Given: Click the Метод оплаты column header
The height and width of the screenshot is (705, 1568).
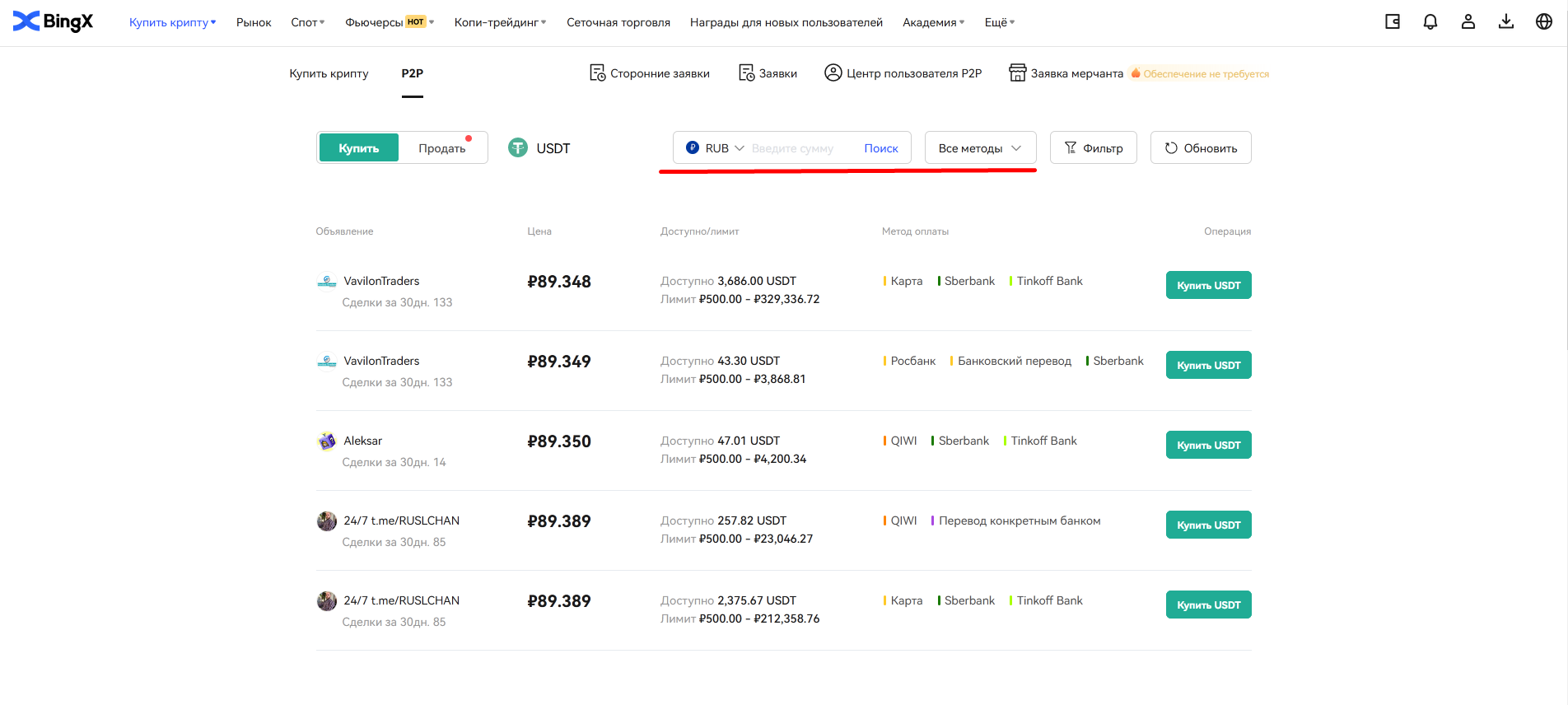Looking at the screenshot, I should tap(915, 231).
